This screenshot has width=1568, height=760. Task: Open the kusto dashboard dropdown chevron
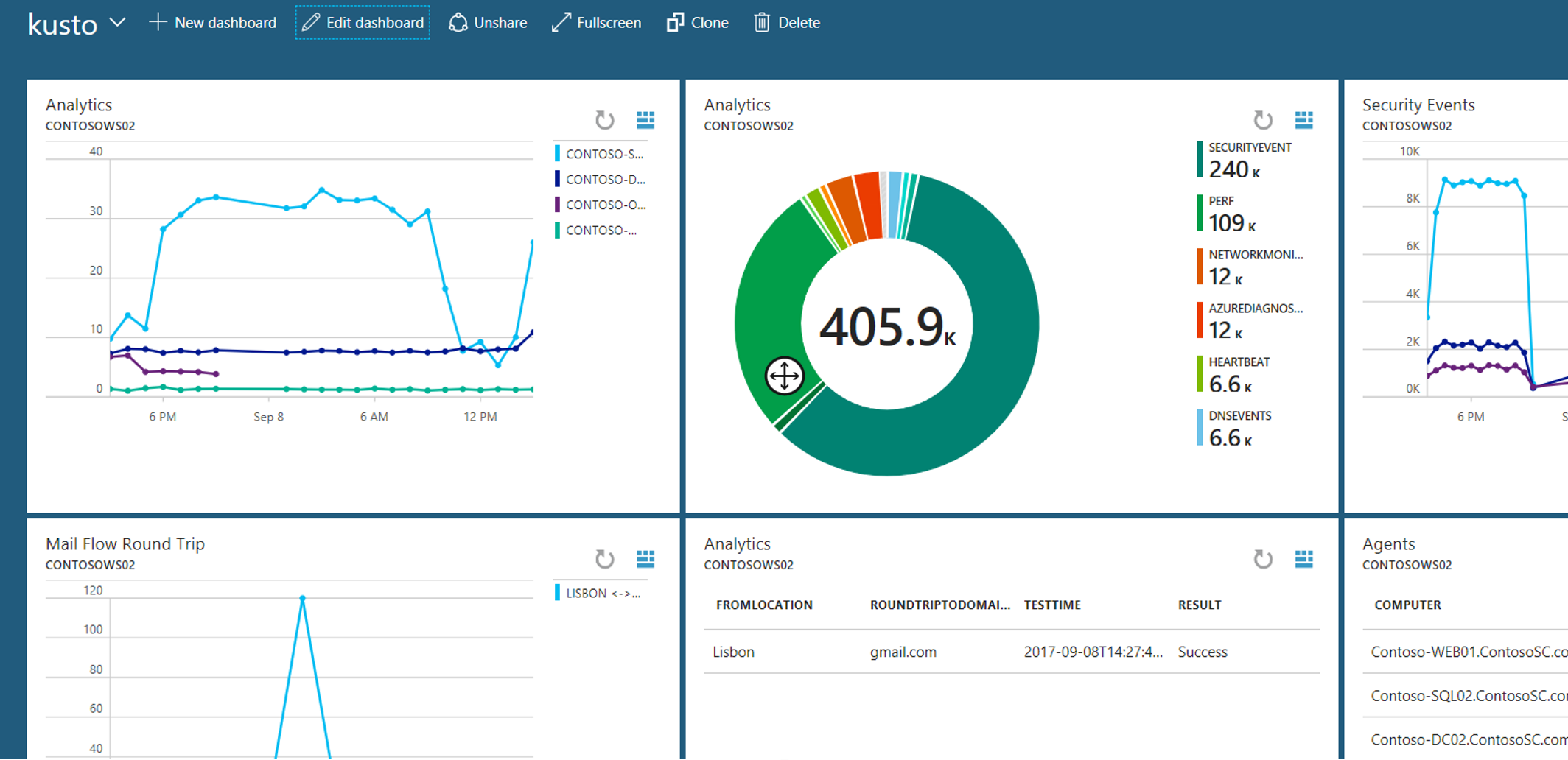[x=117, y=23]
